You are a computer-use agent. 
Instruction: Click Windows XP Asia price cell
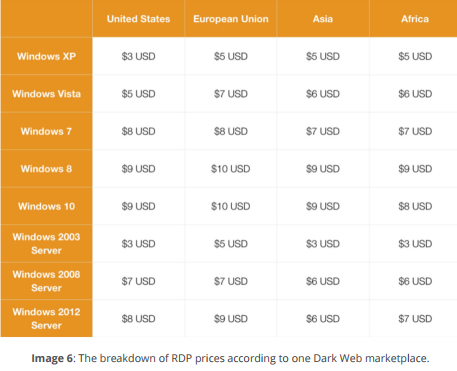[323, 56]
